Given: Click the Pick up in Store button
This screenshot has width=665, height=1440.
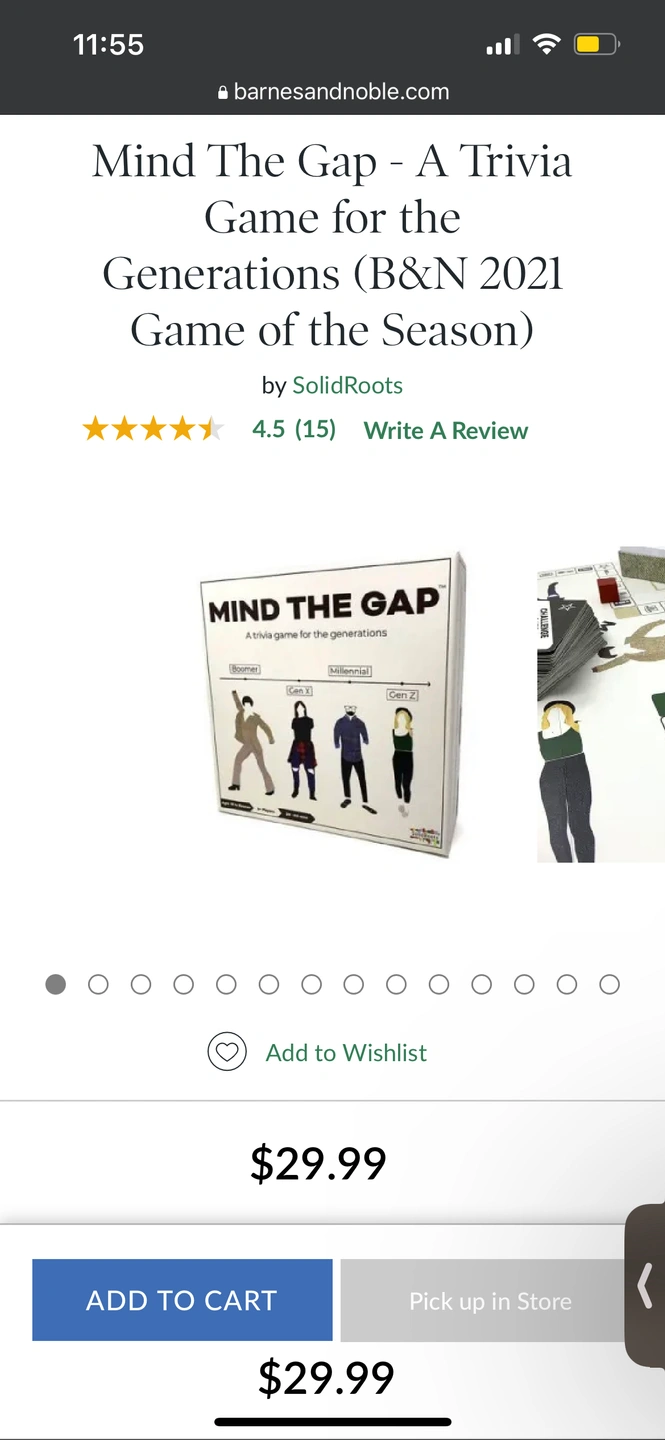Looking at the screenshot, I should 490,1300.
